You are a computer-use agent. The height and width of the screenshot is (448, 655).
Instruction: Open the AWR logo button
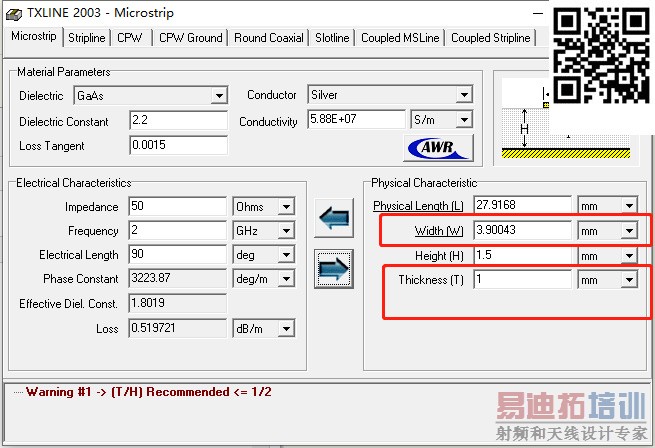click(439, 148)
